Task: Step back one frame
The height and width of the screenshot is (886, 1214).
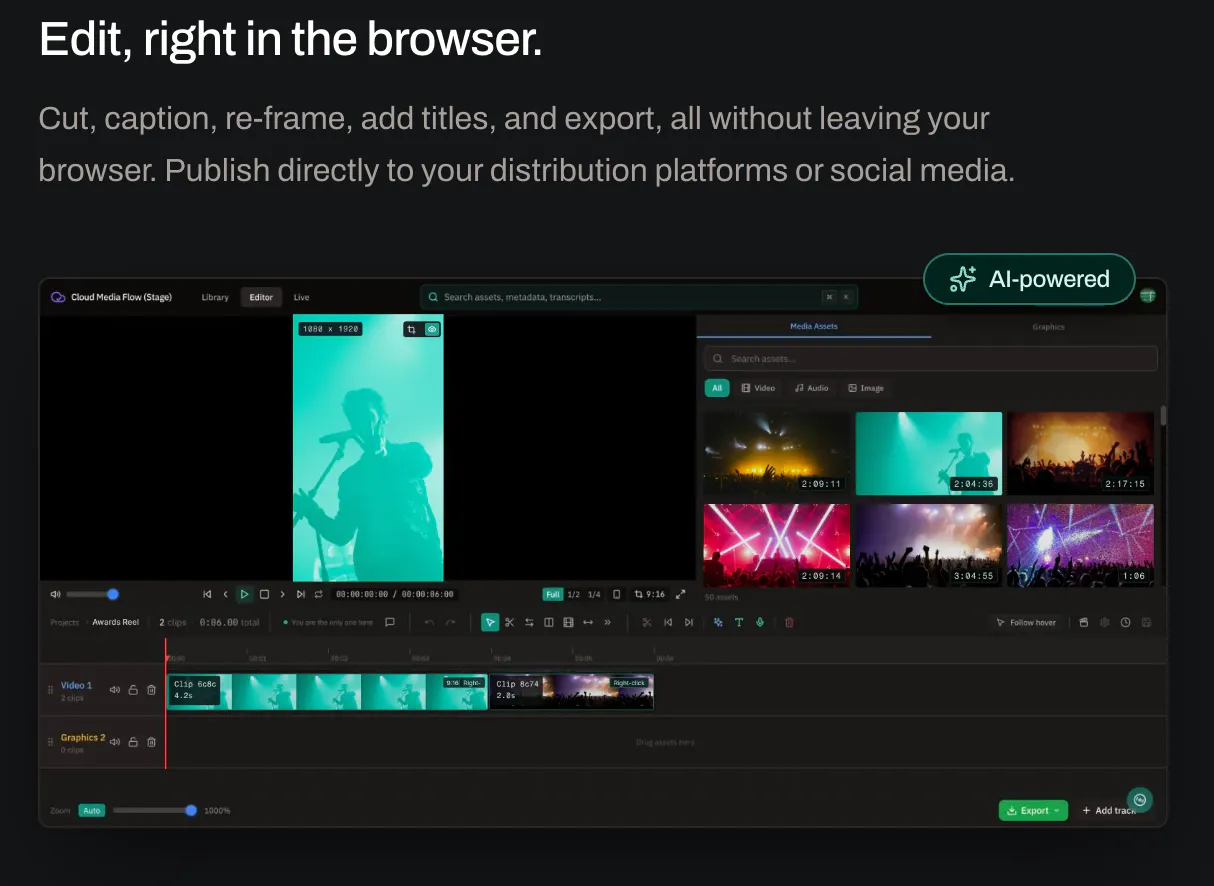Action: [x=225, y=594]
